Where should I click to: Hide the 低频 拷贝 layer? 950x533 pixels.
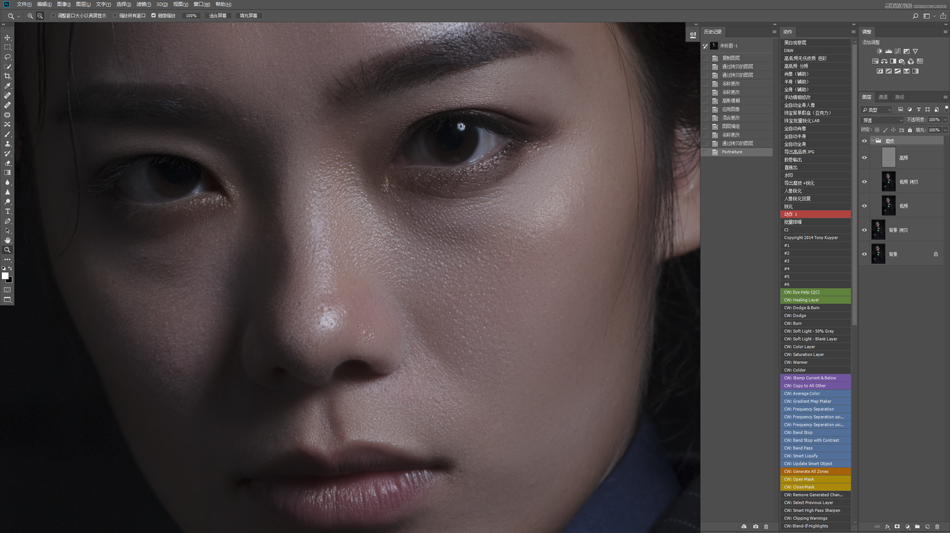pos(865,182)
